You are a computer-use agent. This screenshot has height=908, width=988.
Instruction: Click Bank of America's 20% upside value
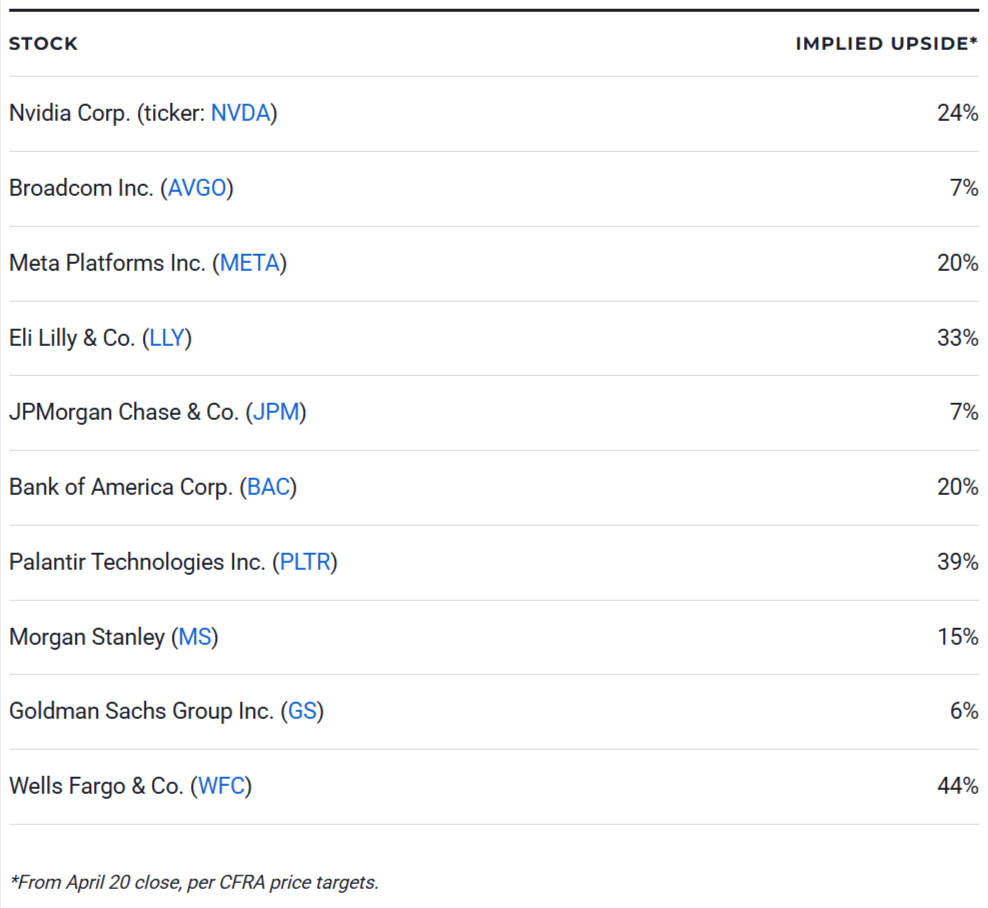[x=957, y=487]
